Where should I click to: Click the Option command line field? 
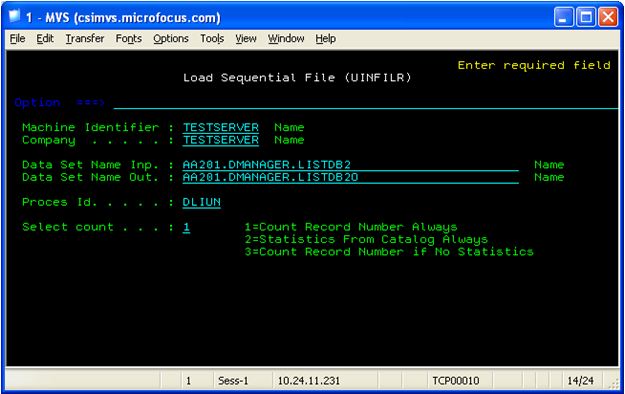(x=366, y=103)
